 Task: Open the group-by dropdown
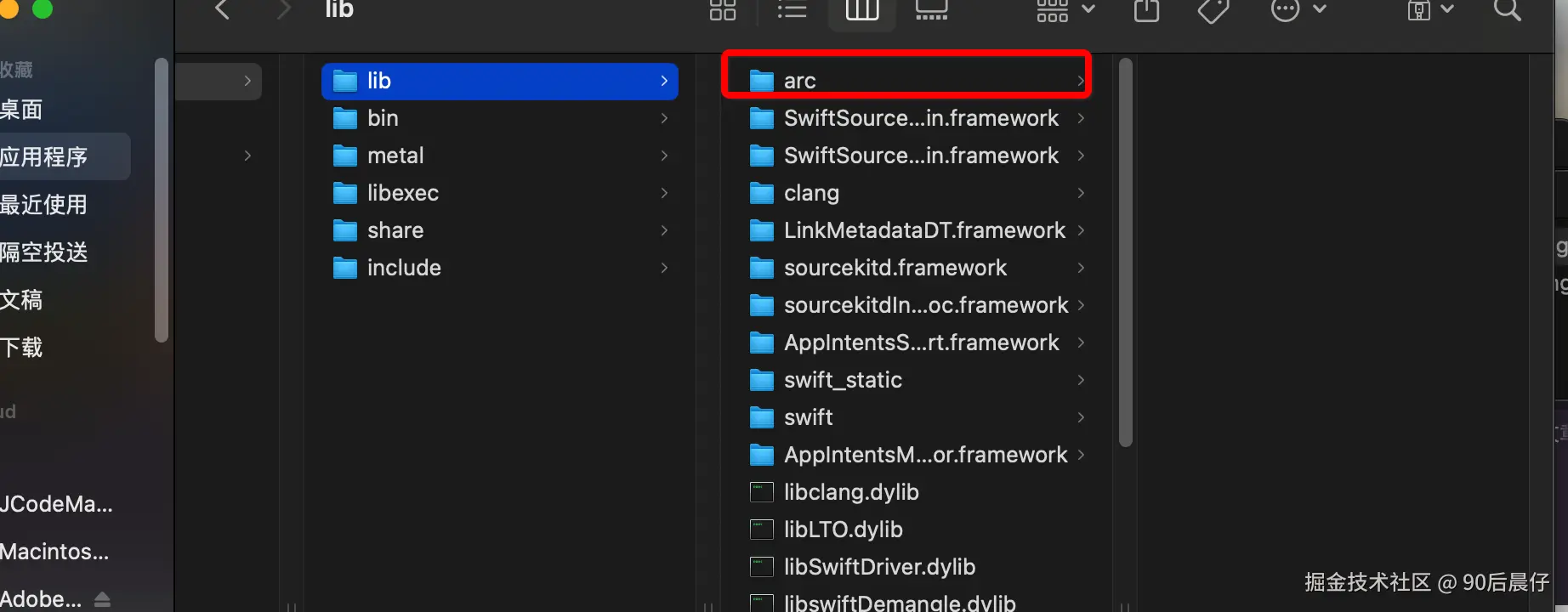point(1065,10)
